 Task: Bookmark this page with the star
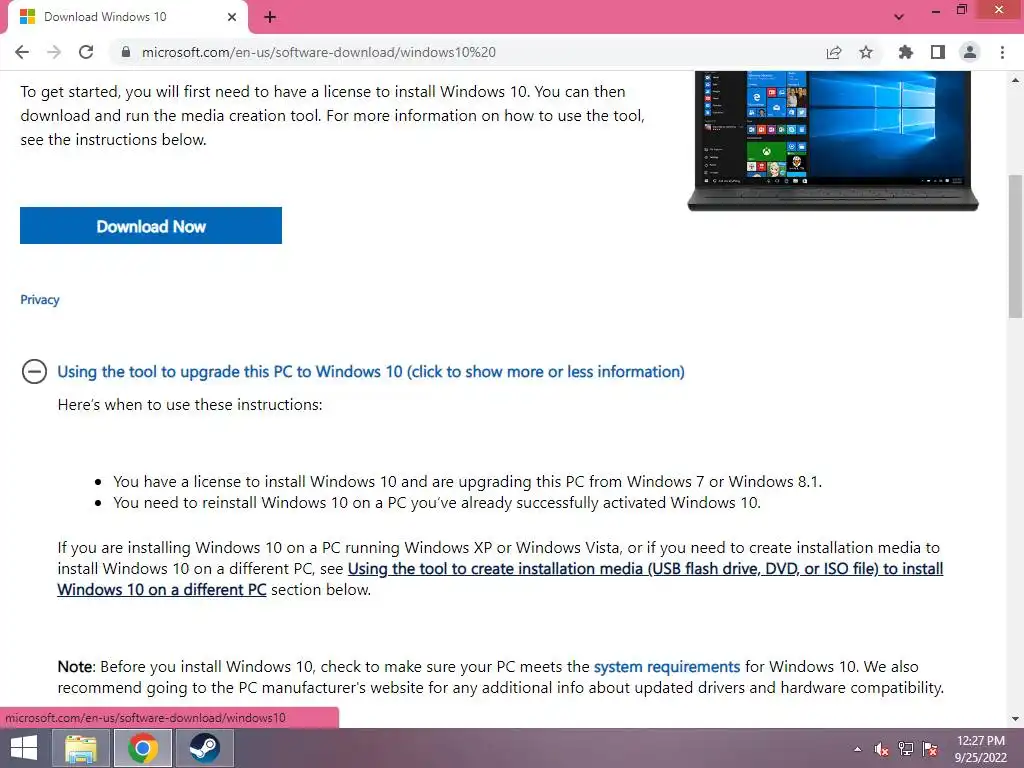(866, 52)
